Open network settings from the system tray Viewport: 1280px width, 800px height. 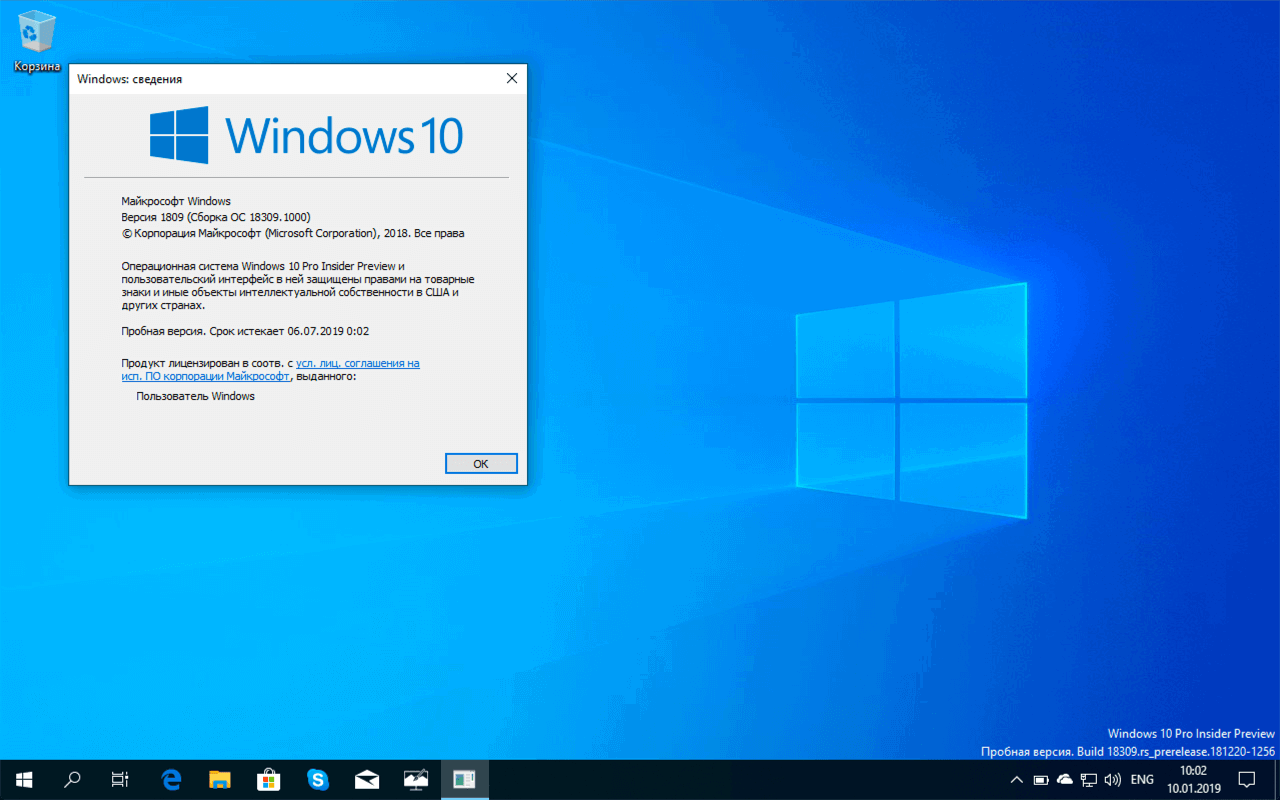click(1088, 779)
